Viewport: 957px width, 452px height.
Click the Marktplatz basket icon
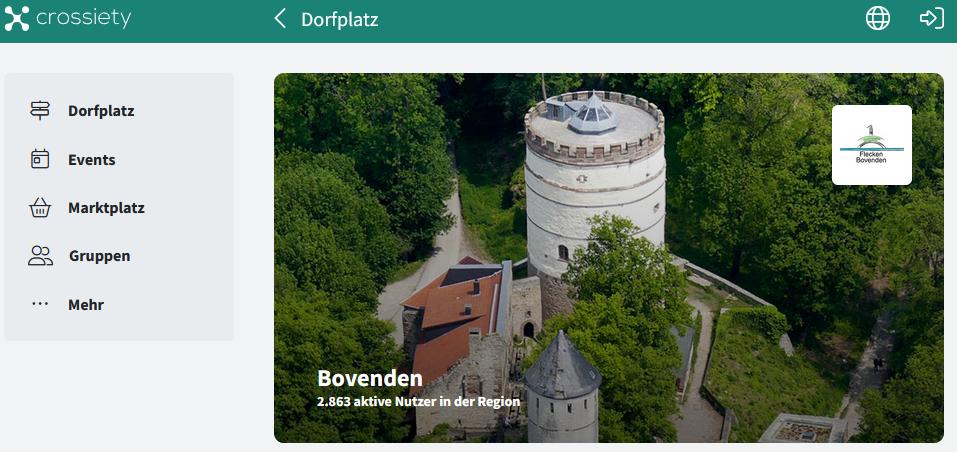40,208
